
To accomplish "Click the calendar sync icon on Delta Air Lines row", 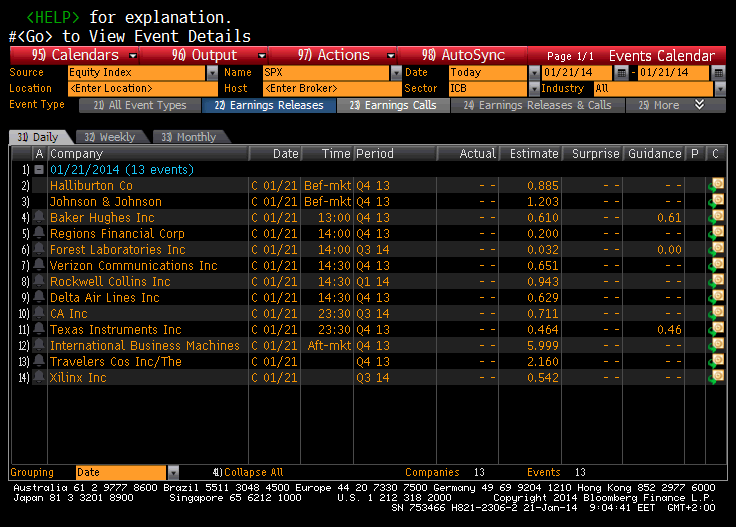I will [x=716, y=297].
